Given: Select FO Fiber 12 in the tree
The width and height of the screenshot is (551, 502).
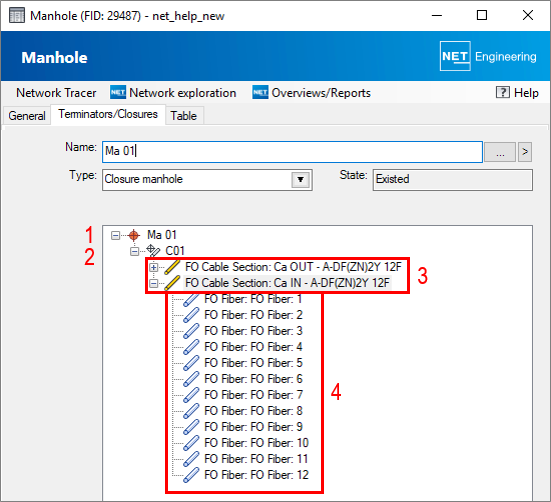Looking at the screenshot, I should tap(257, 475).
